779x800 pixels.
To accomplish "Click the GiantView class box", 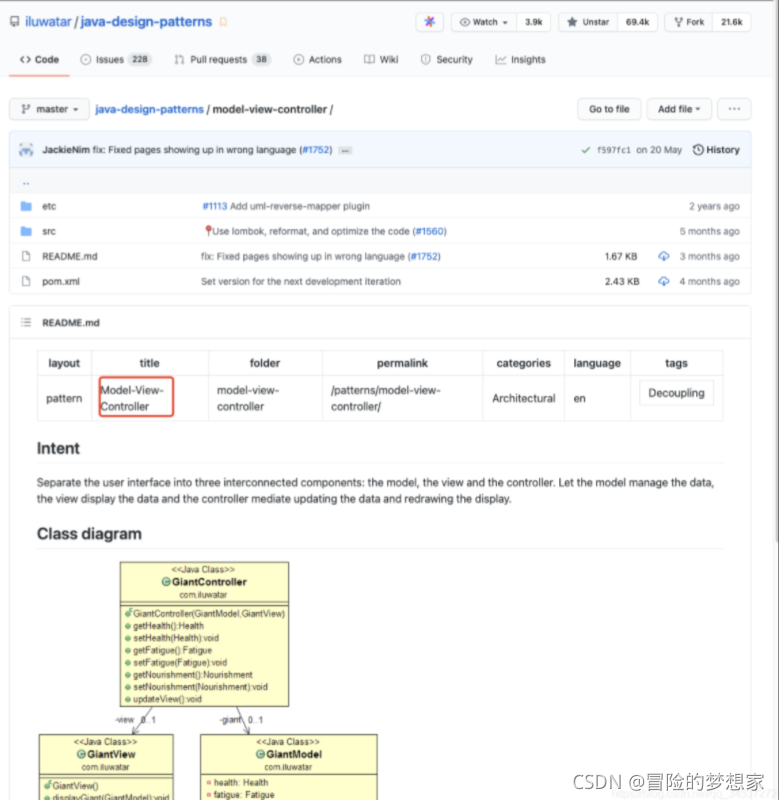I will click(106, 767).
